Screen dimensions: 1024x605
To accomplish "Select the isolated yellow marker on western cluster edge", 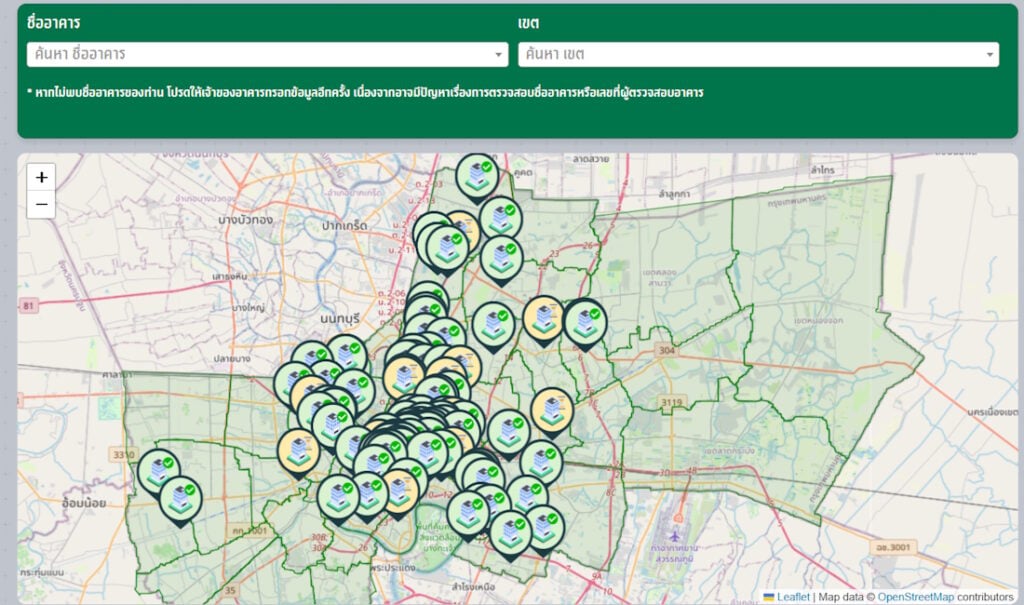I will tap(298, 449).
